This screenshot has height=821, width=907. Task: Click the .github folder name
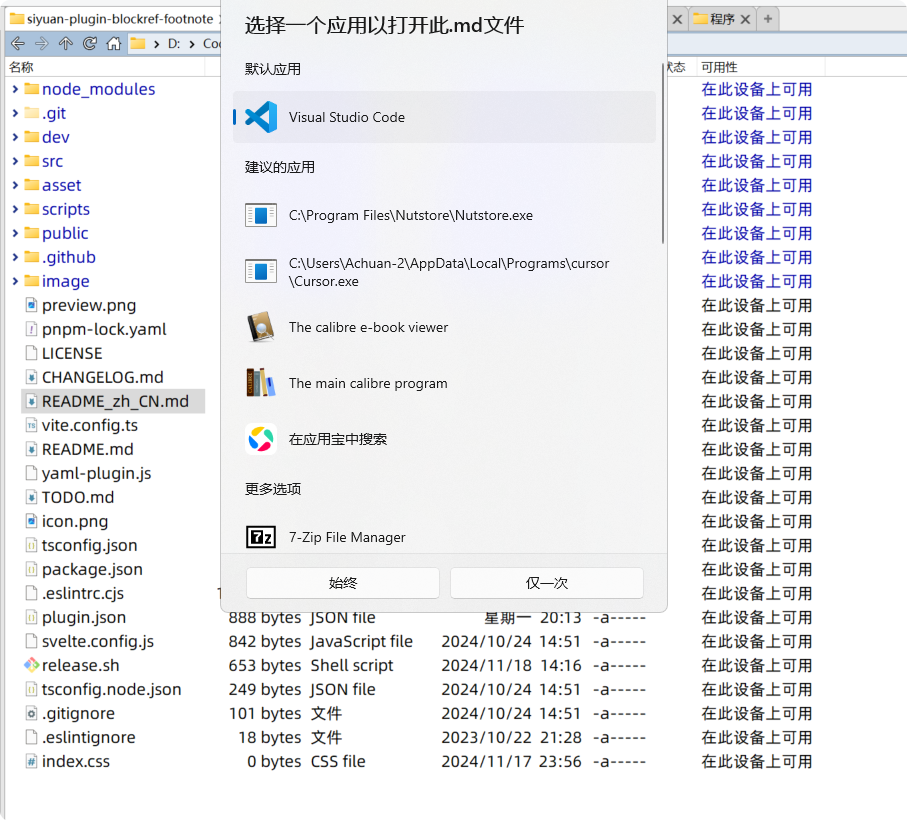68,257
